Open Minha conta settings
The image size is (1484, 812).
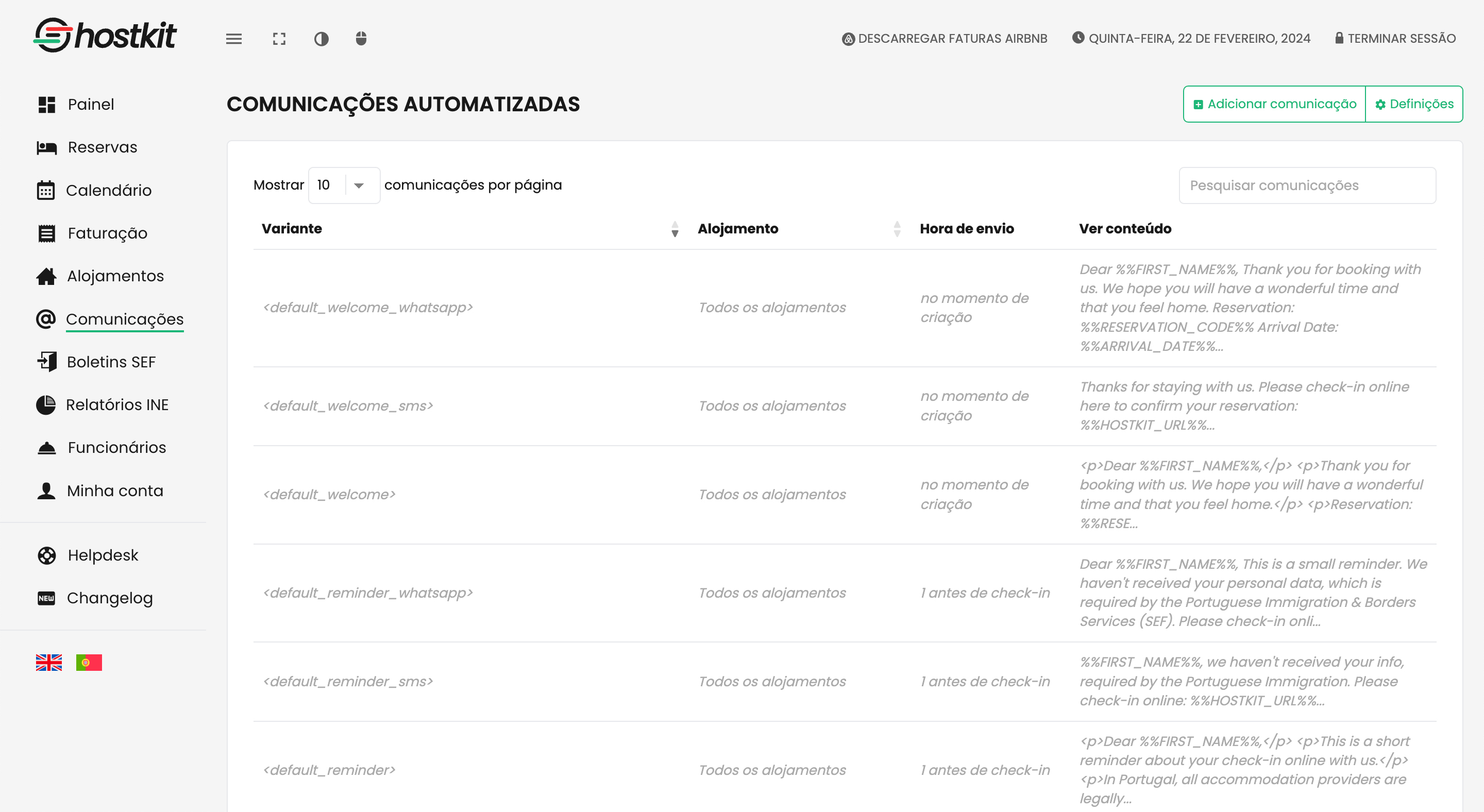click(x=115, y=490)
